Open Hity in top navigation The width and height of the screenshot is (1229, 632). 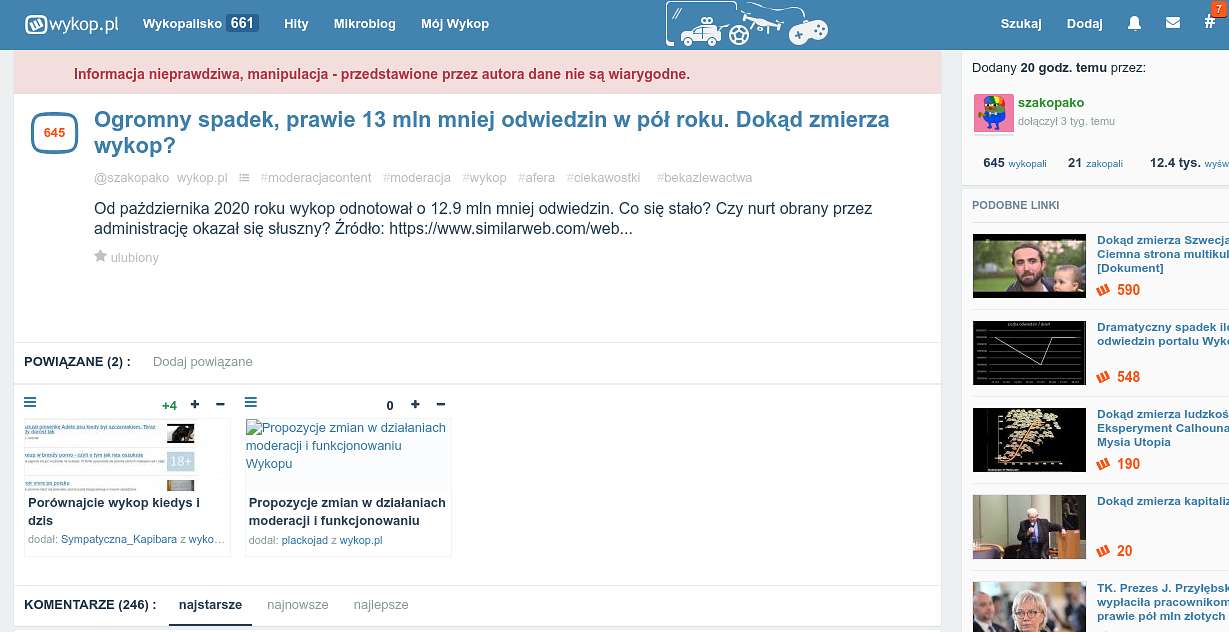click(296, 23)
